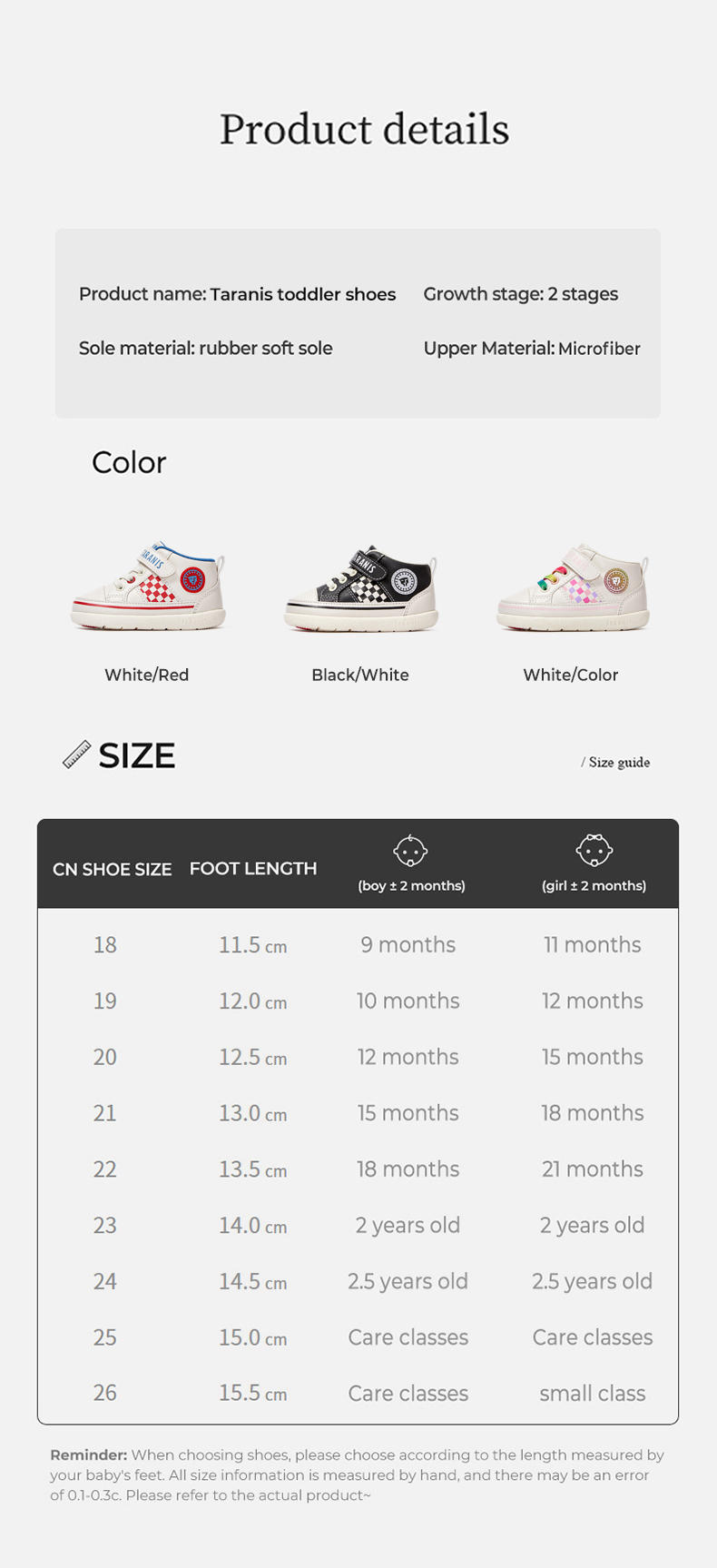
Task: Select the White/Color shoe image
Action: tap(572, 588)
